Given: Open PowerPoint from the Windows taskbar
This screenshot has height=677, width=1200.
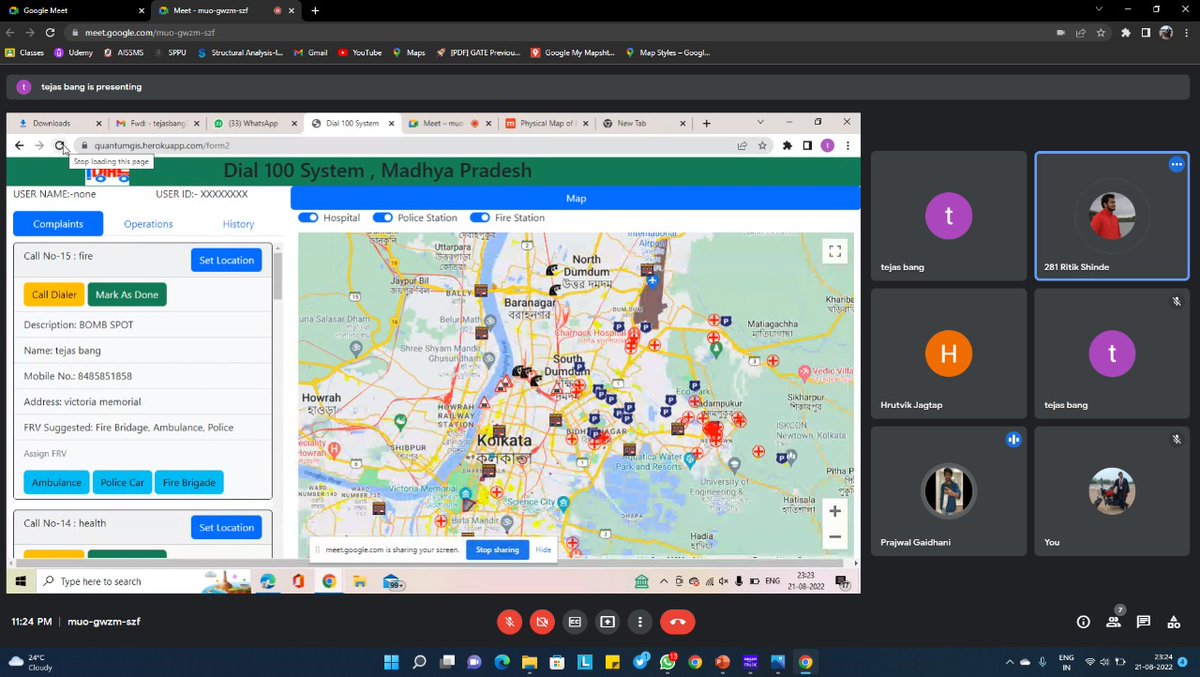Looking at the screenshot, I should (722, 661).
